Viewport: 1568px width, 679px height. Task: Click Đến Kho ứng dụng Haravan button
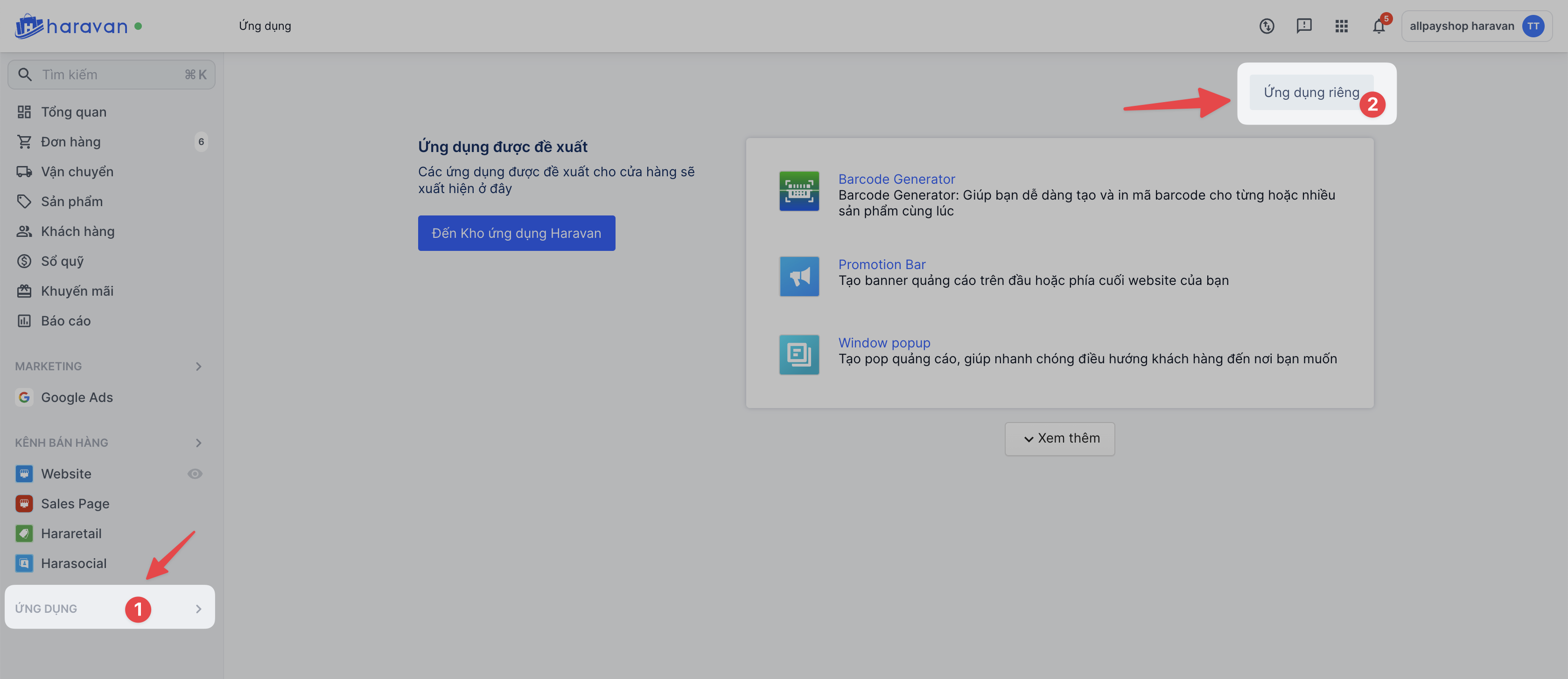(x=516, y=233)
